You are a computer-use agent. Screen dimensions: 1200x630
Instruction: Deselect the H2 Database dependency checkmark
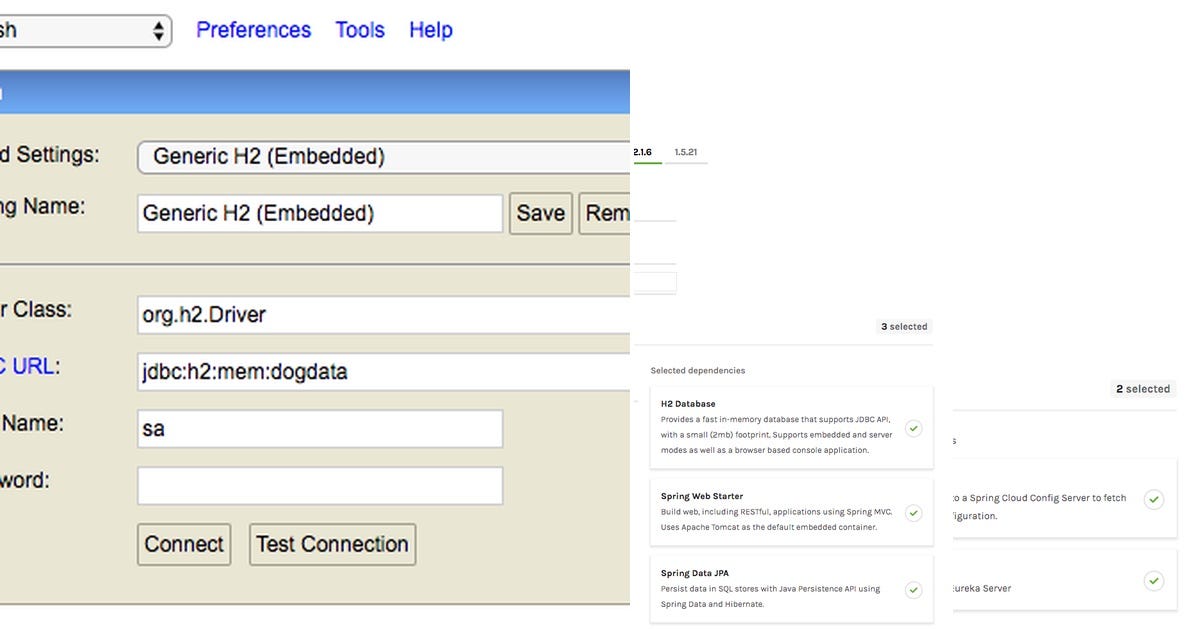tap(913, 428)
